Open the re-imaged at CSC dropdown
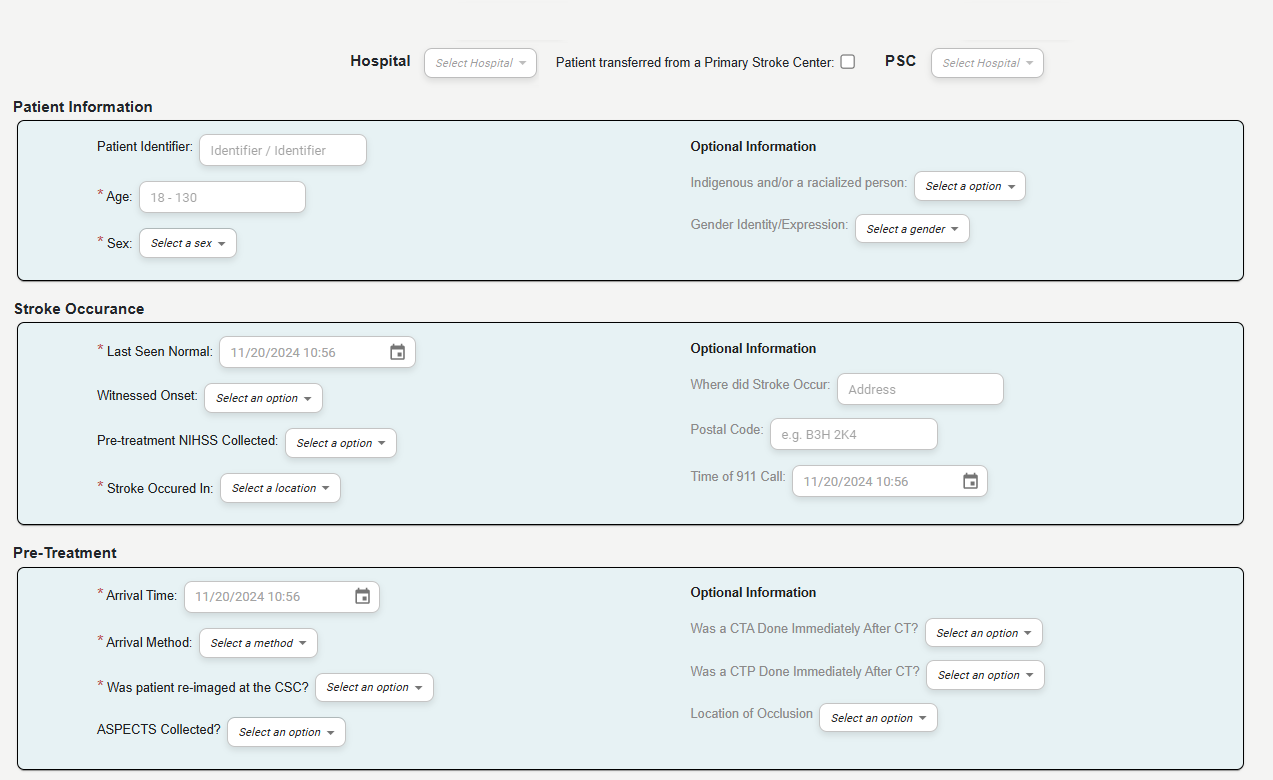 [374, 687]
